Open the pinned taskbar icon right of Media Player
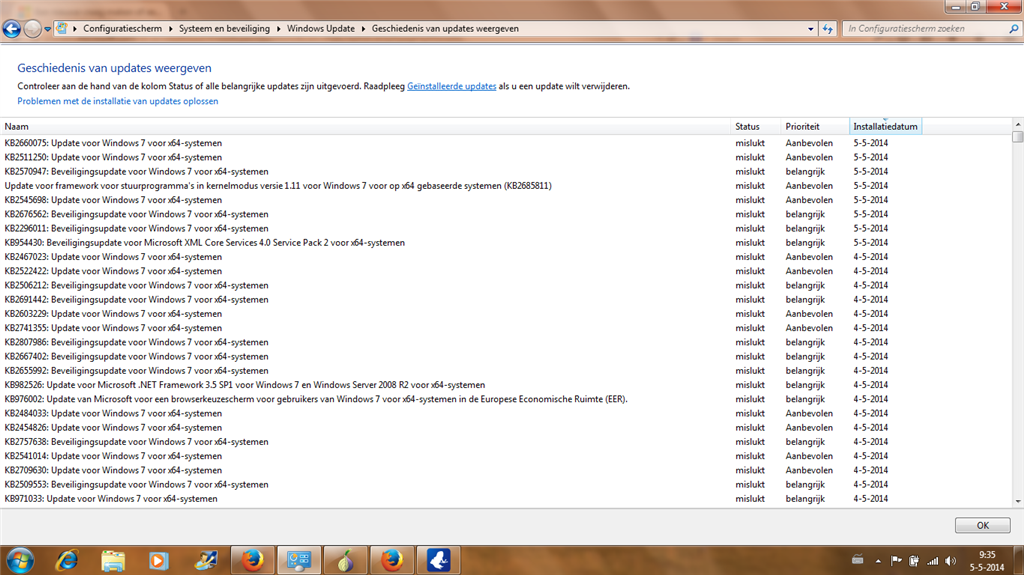Image resolution: width=1024 pixels, height=575 pixels. point(206,561)
